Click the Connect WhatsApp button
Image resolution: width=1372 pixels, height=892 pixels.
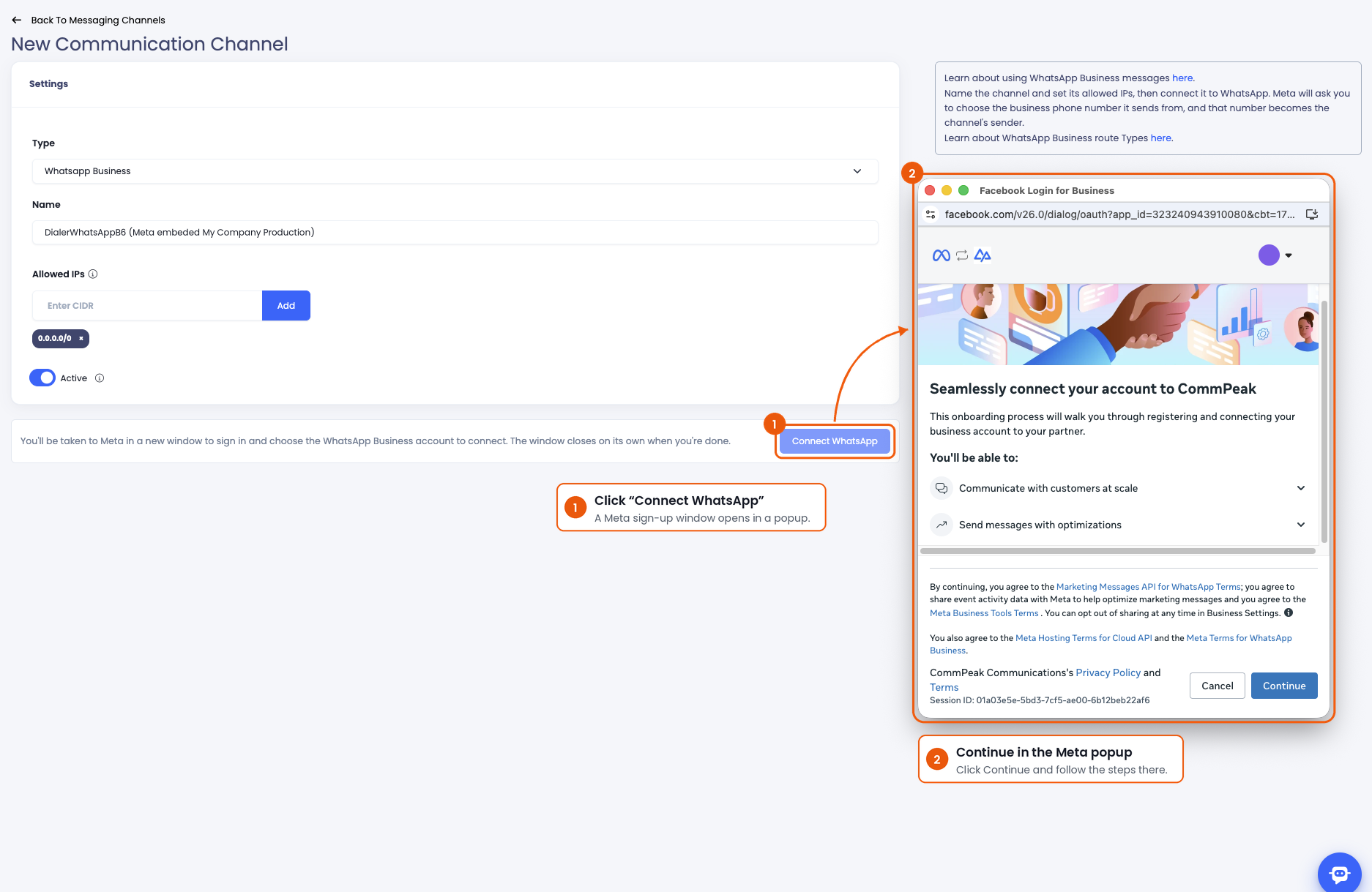point(835,441)
